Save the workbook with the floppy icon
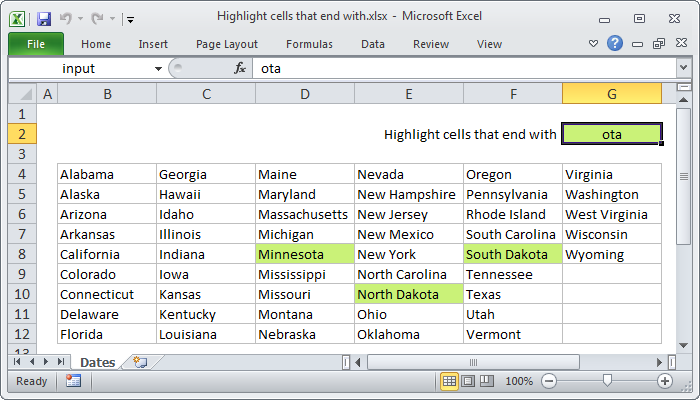Screen dimensions: 700x400 pyautogui.click(x=43, y=18)
